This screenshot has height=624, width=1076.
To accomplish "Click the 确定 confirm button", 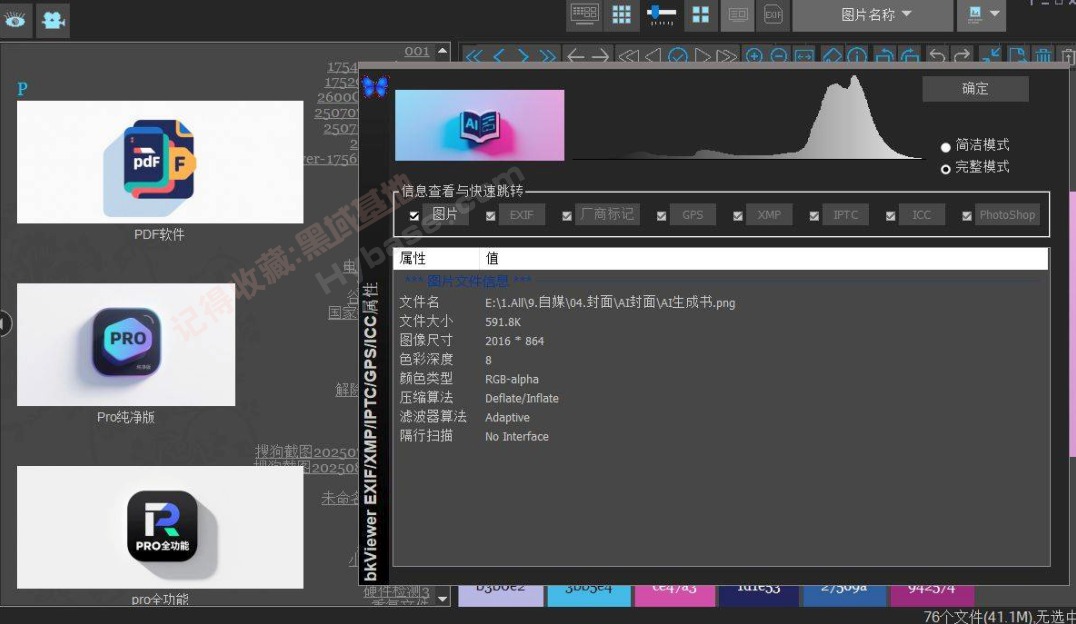I will 974,88.
